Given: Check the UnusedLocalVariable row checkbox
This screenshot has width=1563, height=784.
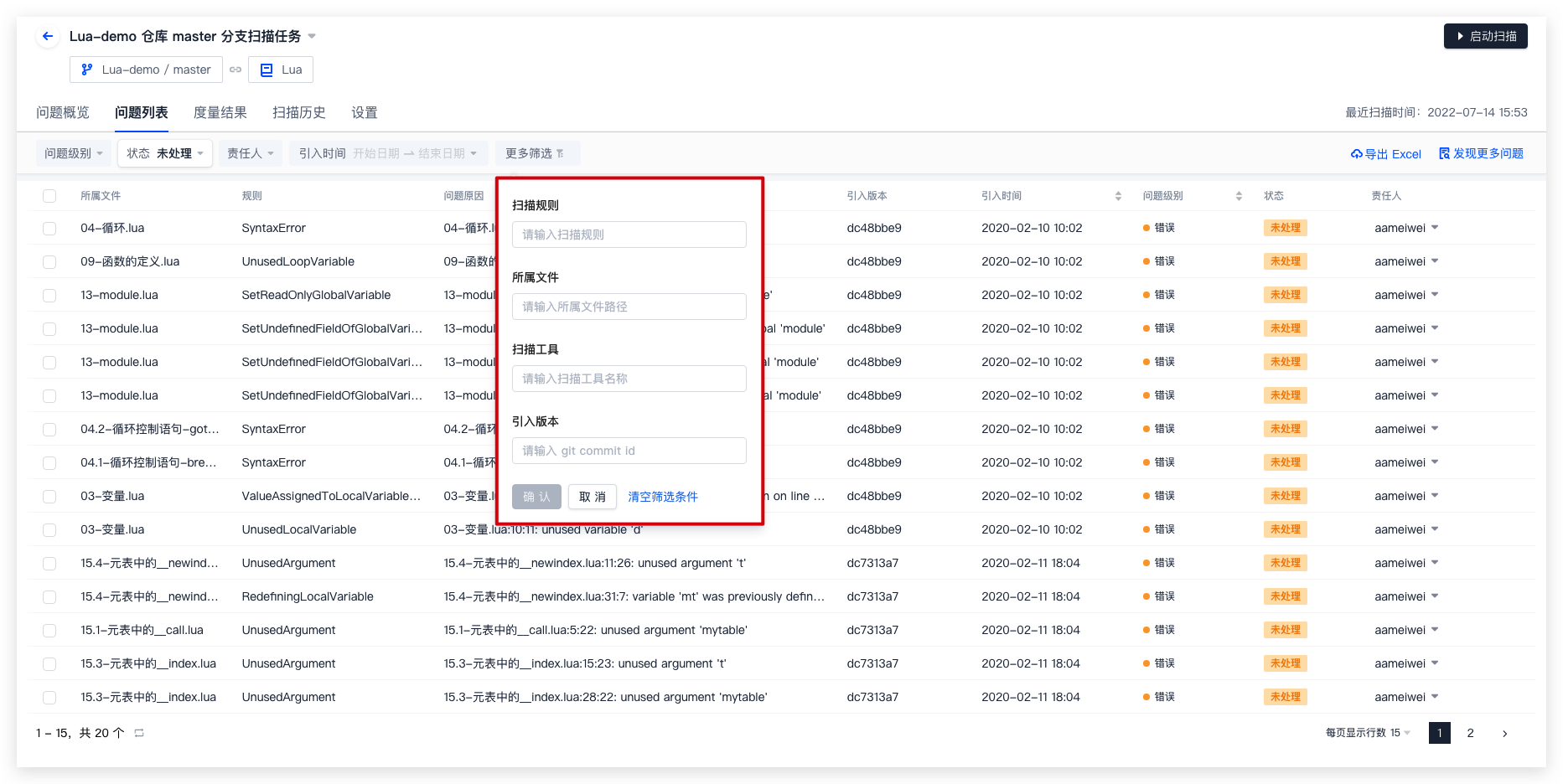Looking at the screenshot, I should click(49, 529).
